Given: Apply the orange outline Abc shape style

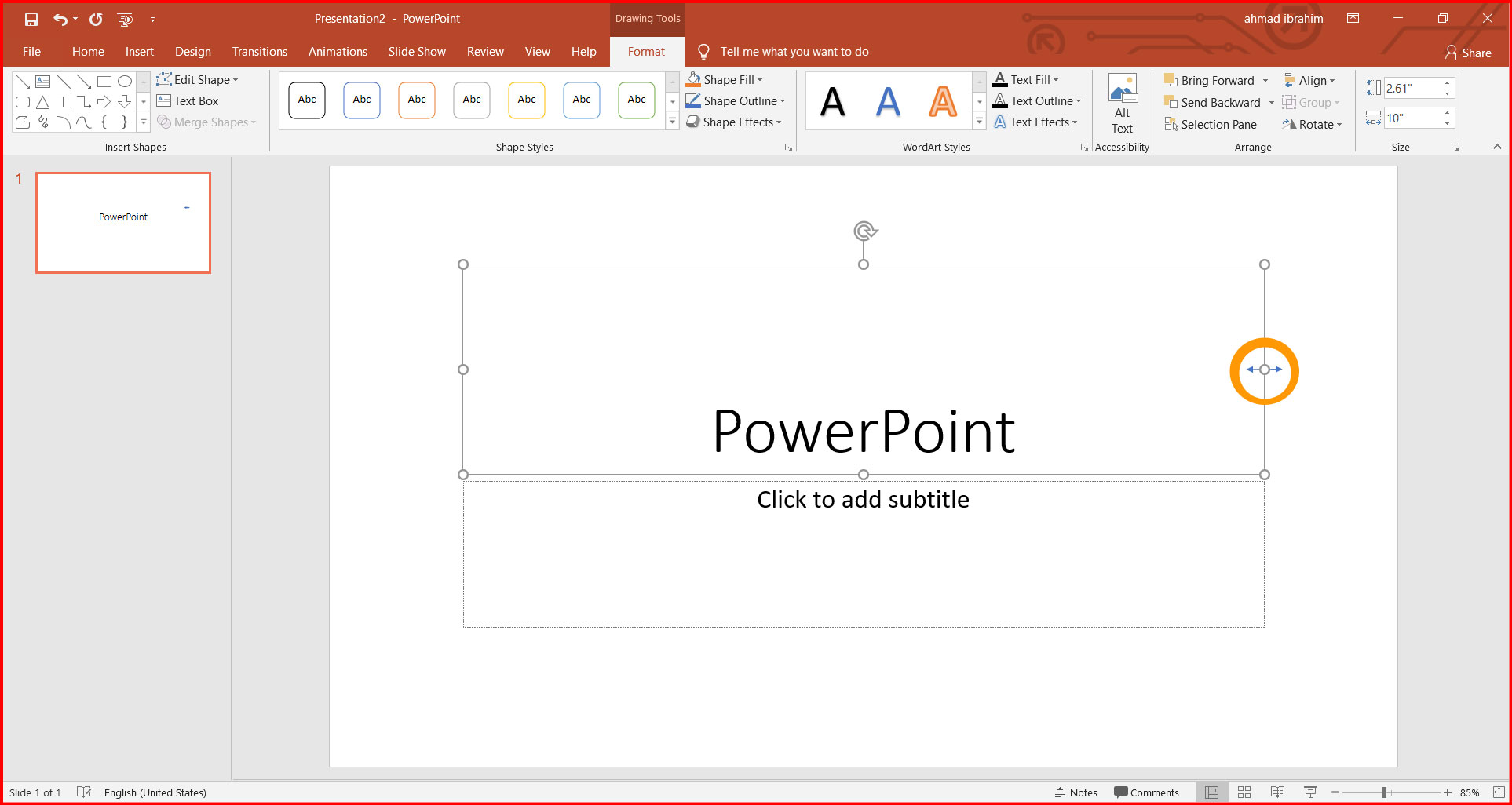Looking at the screenshot, I should 417,100.
